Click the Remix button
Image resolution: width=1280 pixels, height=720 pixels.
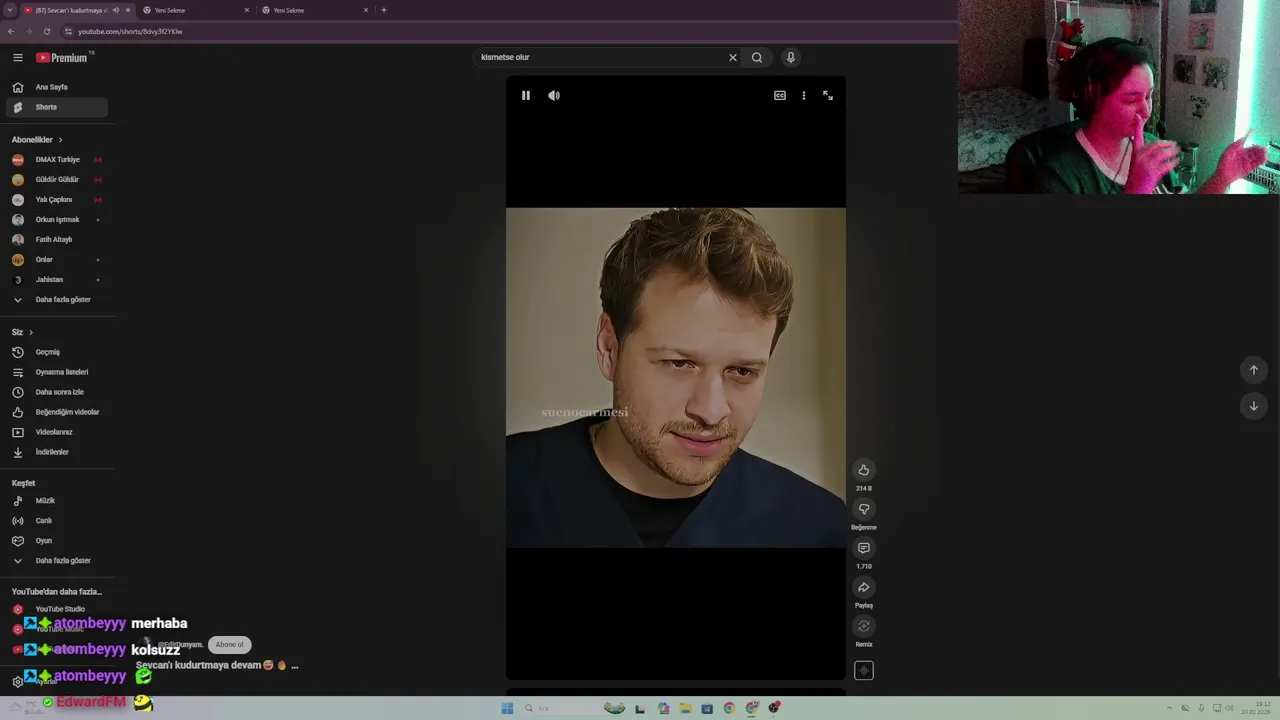pos(864,627)
